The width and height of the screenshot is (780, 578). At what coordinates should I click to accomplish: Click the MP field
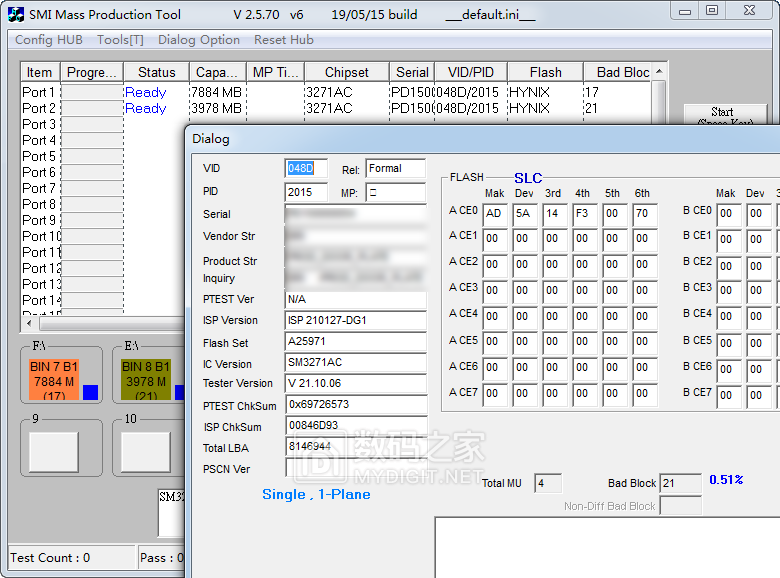pos(395,192)
